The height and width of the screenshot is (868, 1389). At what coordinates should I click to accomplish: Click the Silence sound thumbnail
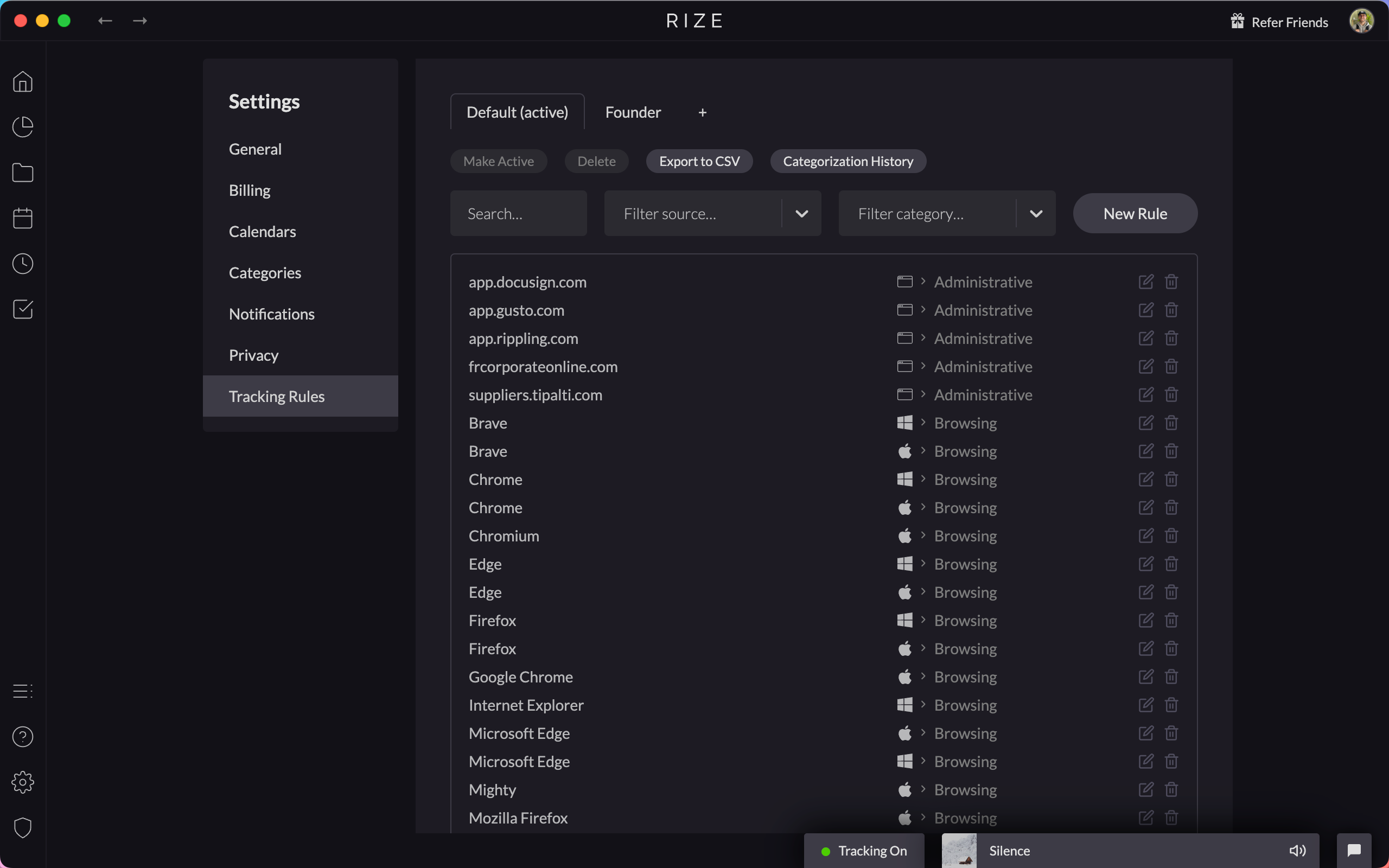(x=959, y=850)
